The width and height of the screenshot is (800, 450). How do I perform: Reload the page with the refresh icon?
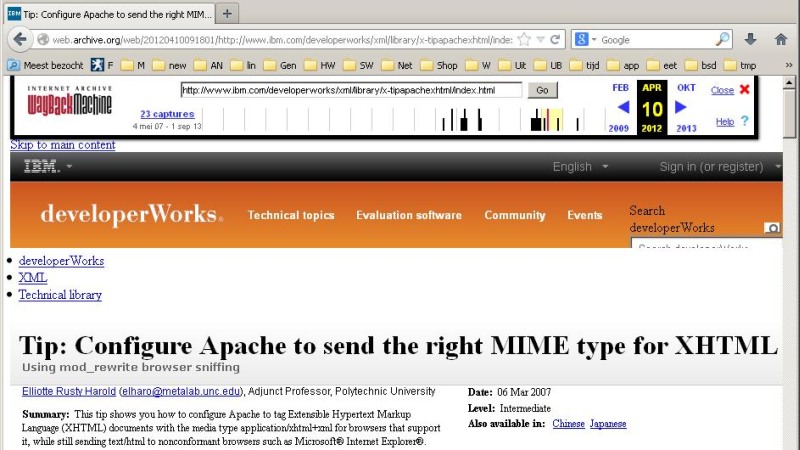(555, 39)
